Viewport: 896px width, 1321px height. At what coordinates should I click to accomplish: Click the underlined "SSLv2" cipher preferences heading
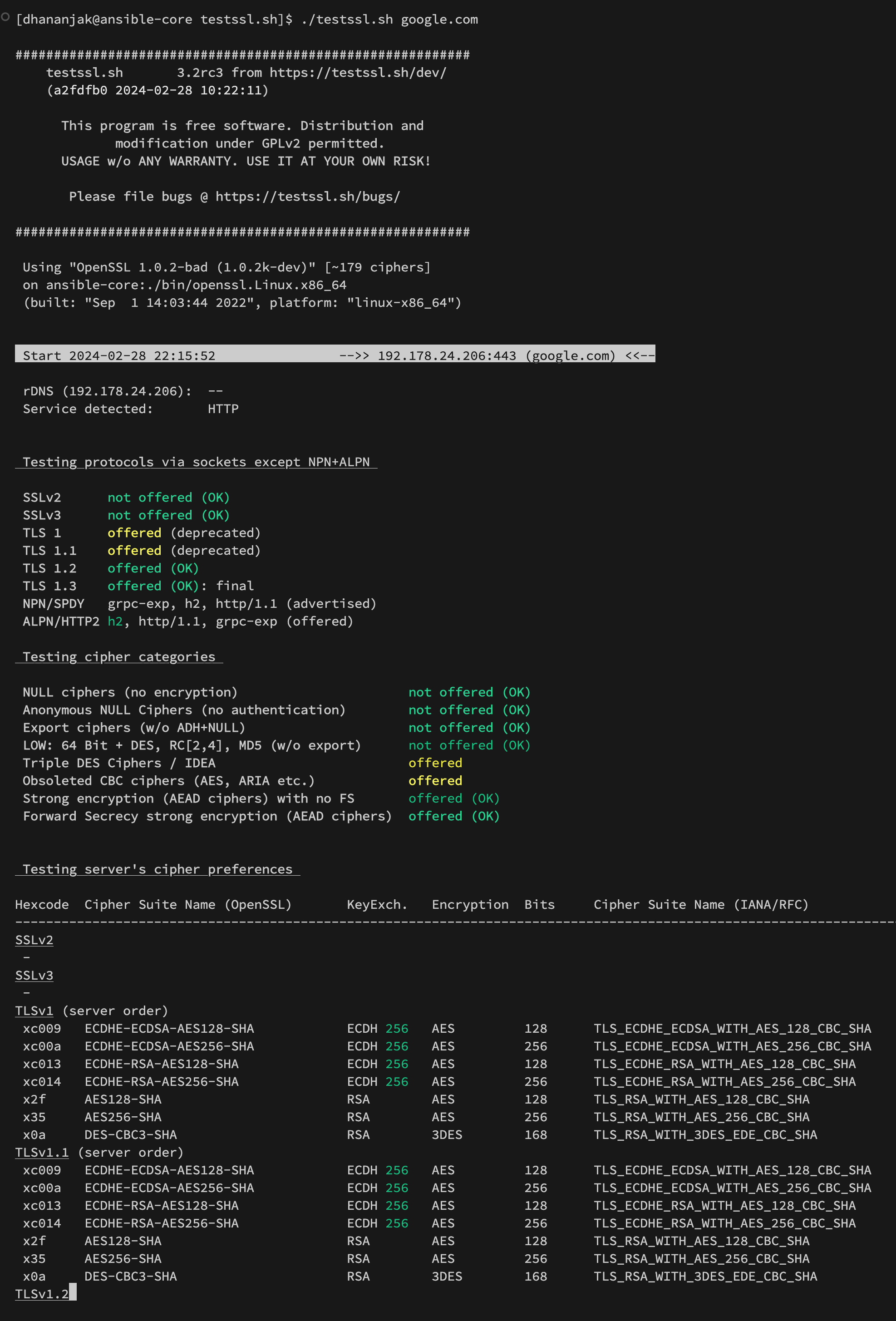pos(34,940)
